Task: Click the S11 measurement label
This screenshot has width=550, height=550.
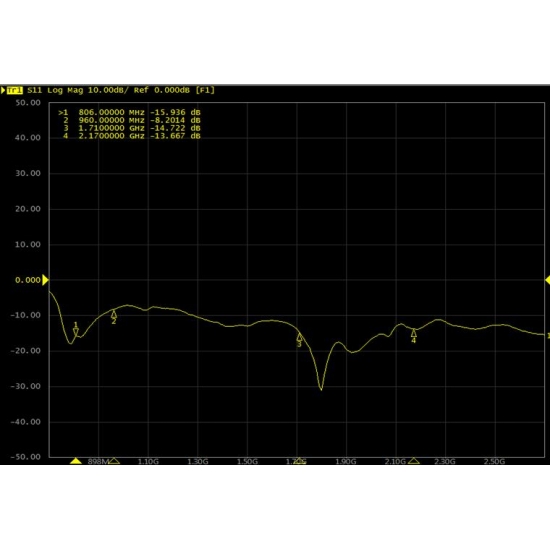Action: pyautogui.click(x=34, y=90)
